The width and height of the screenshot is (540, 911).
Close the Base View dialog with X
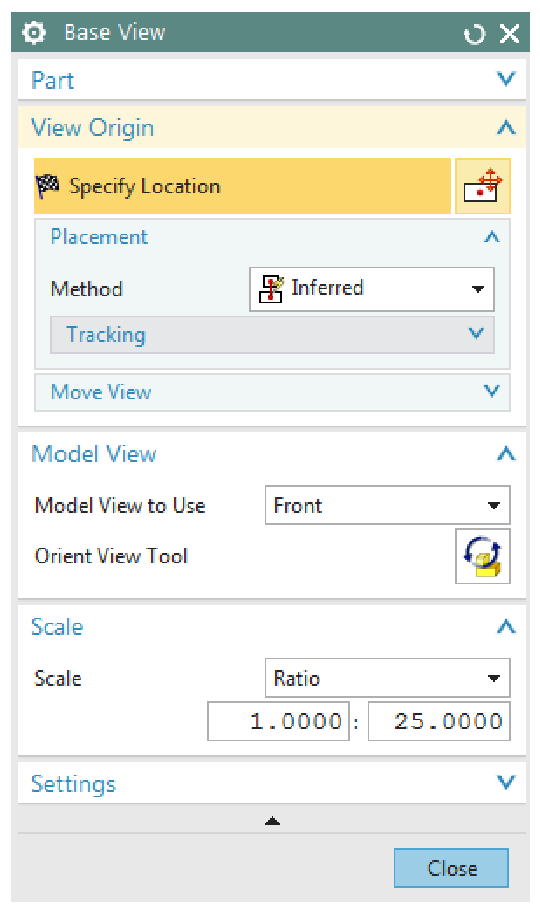tap(510, 34)
